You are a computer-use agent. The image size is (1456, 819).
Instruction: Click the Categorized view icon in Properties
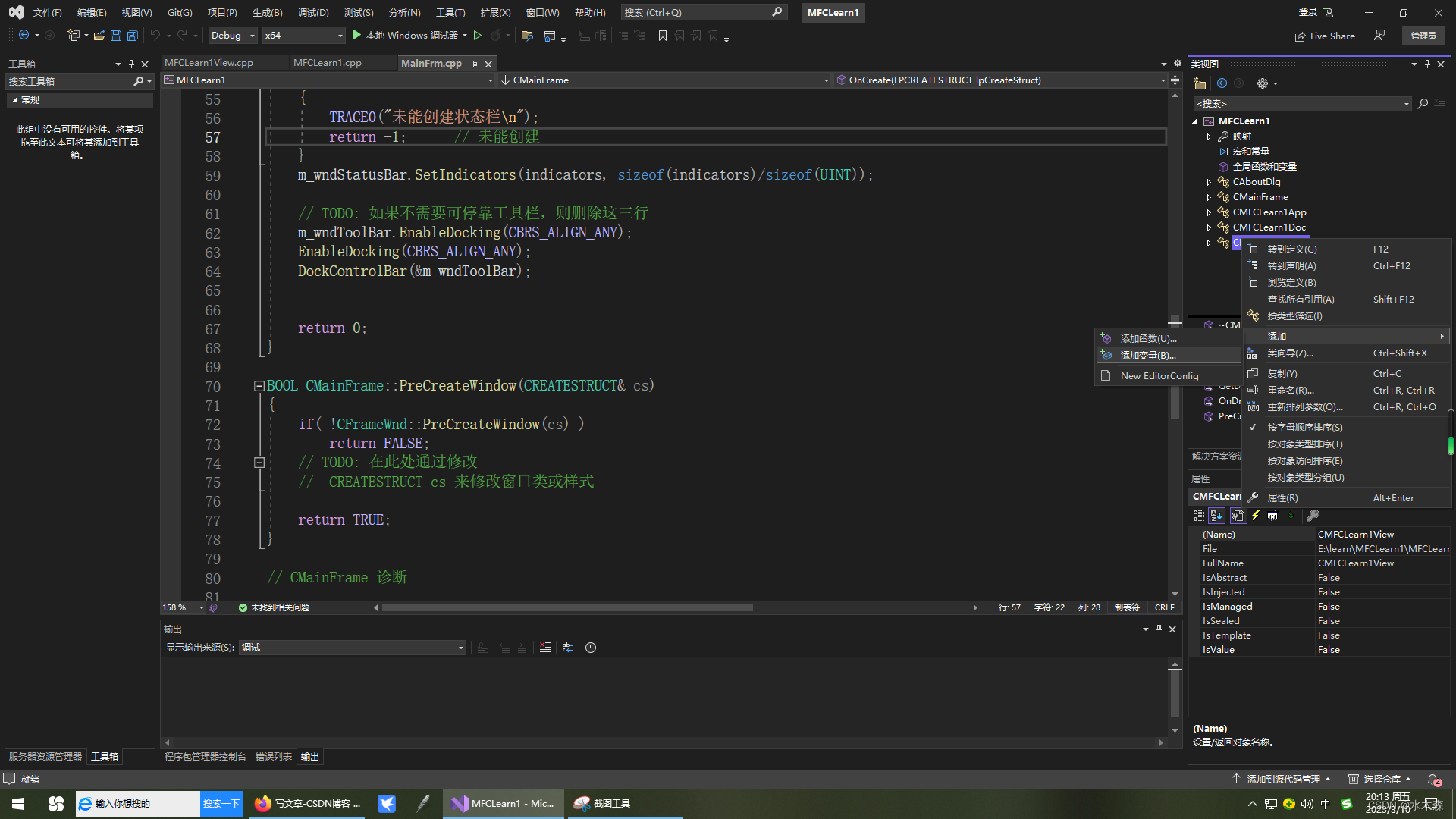click(1198, 516)
